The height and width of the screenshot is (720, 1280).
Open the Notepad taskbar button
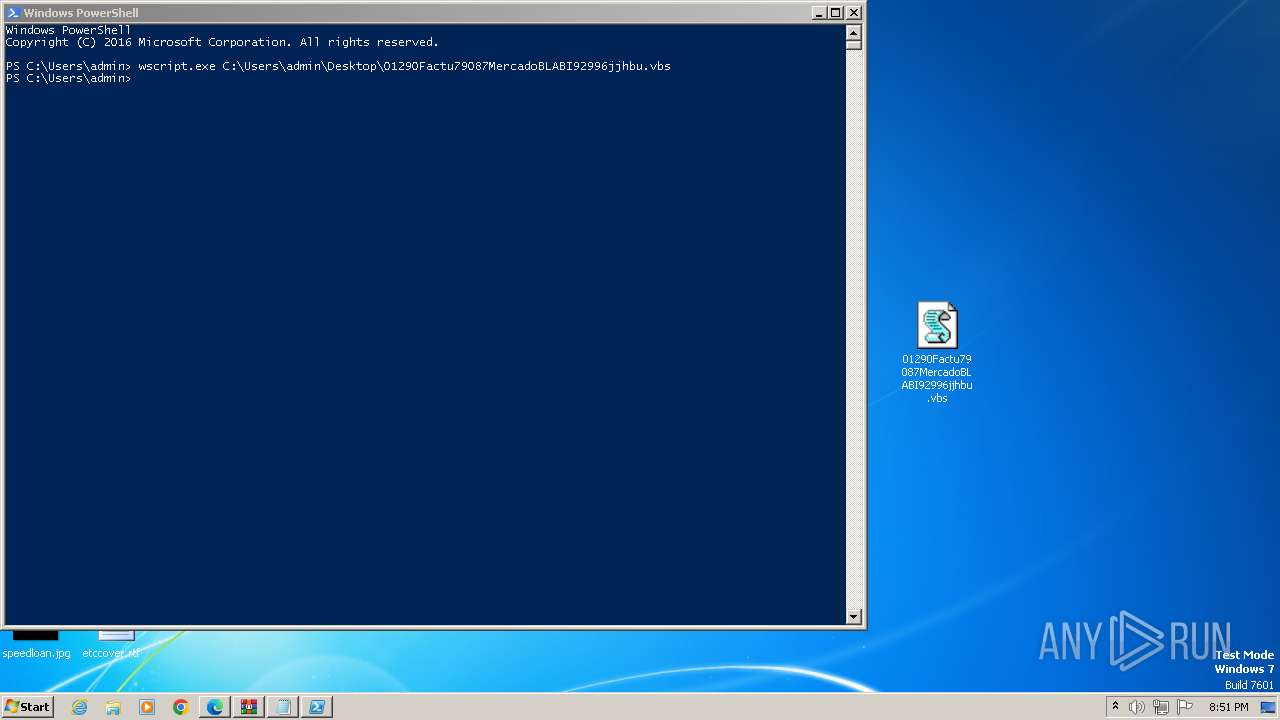tap(283, 707)
